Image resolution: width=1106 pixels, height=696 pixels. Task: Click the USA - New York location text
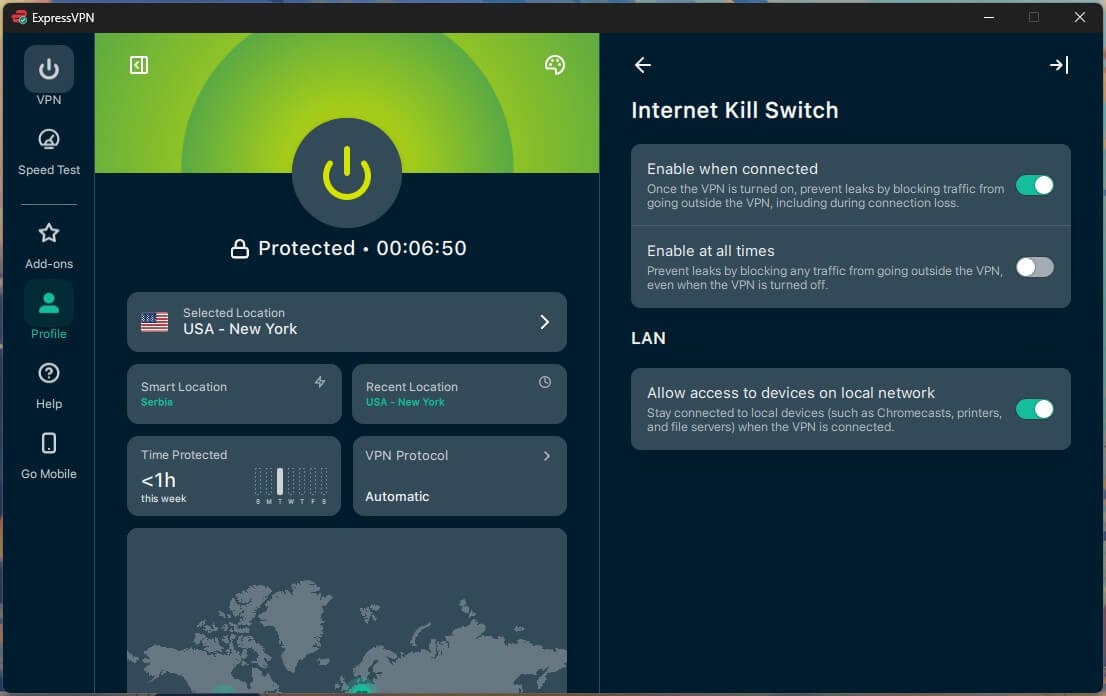(x=241, y=329)
